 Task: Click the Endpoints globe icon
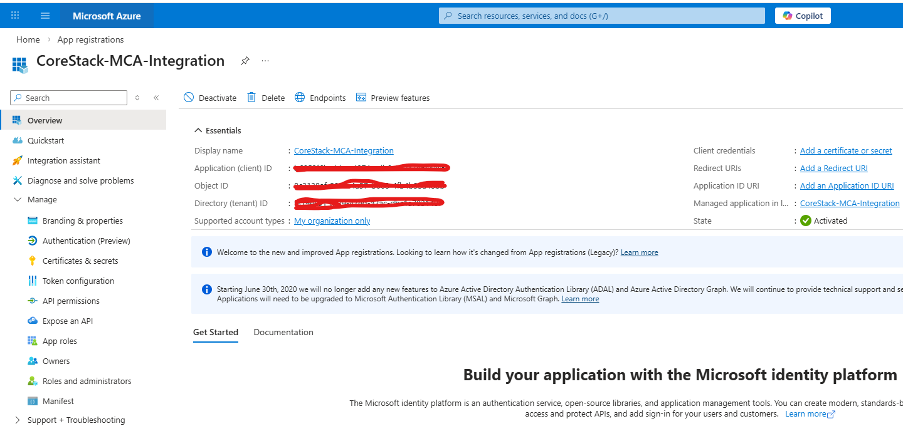pyautogui.click(x=300, y=97)
